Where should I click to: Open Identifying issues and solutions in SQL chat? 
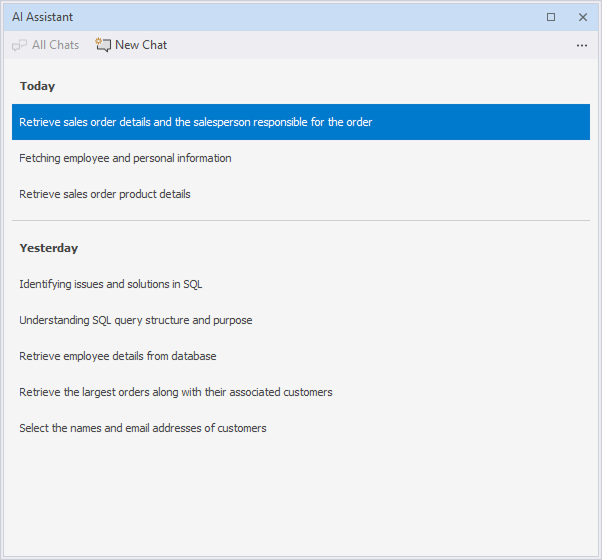point(111,284)
